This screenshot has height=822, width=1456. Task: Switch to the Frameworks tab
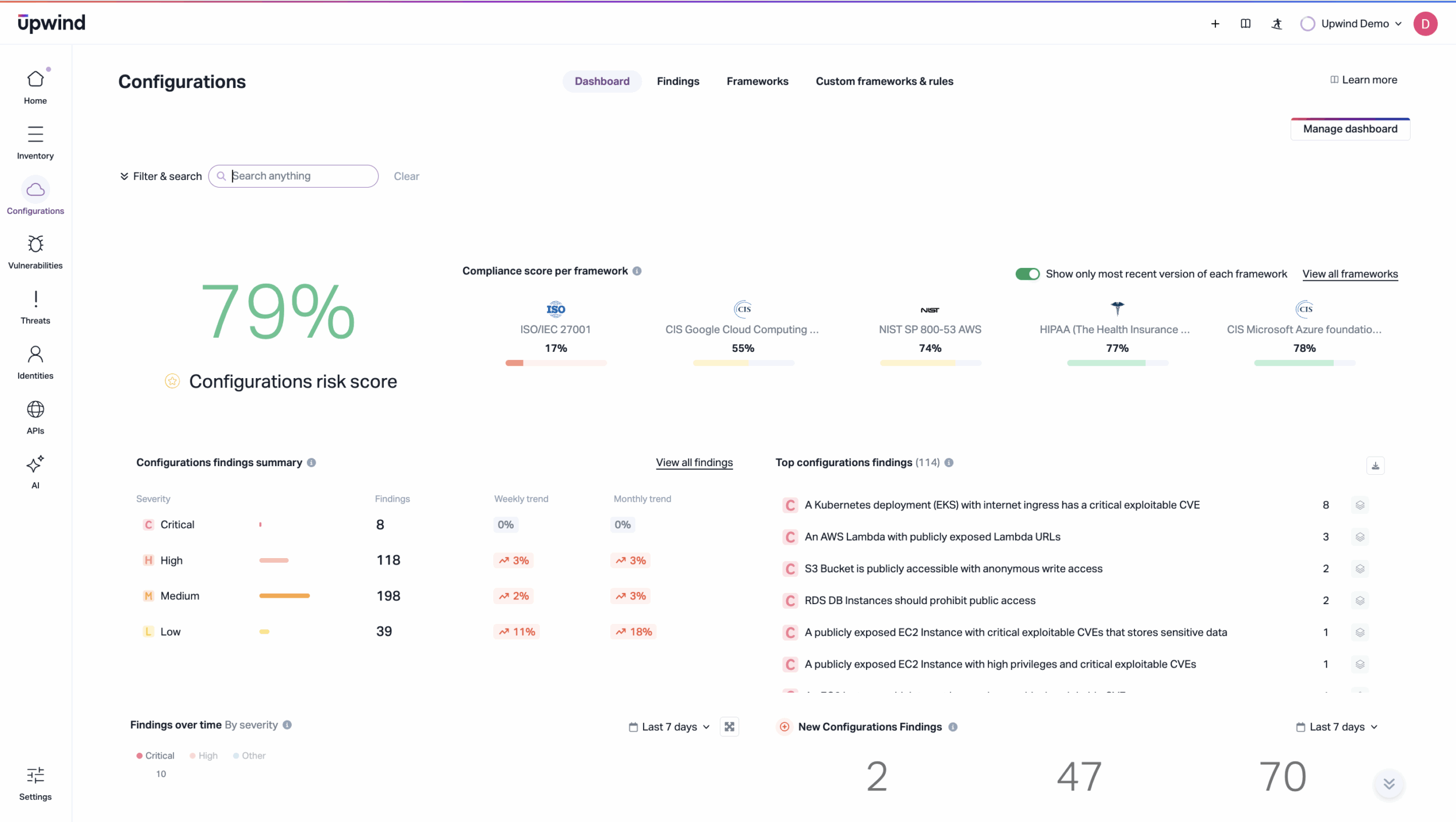tap(757, 82)
